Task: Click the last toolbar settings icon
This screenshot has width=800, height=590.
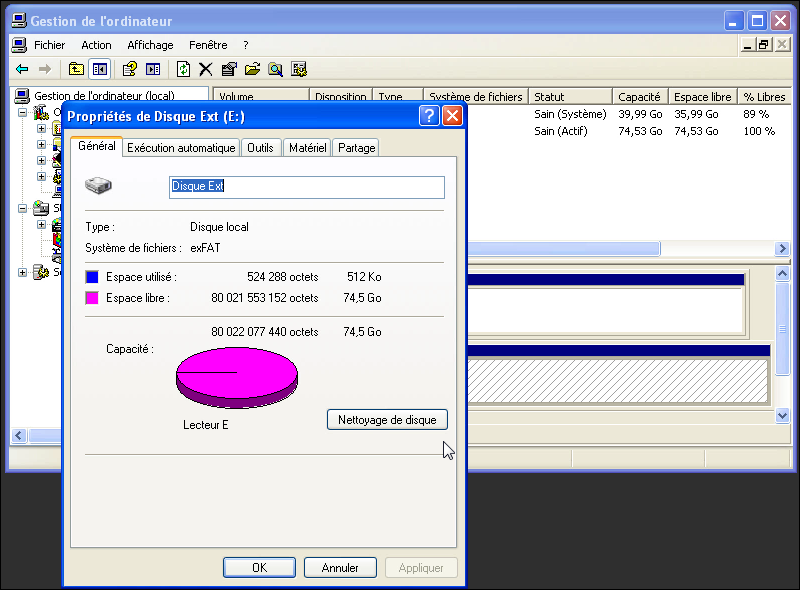Action: pos(299,69)
